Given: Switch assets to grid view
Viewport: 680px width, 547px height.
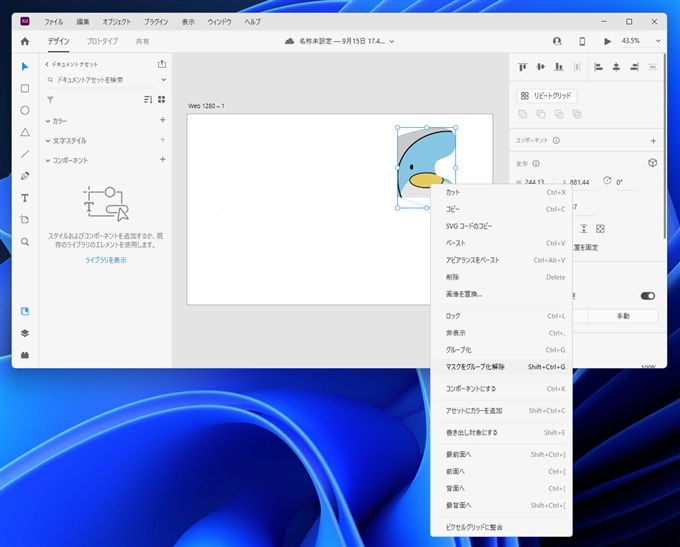Looking at the screenshot, I should [161, 99].
